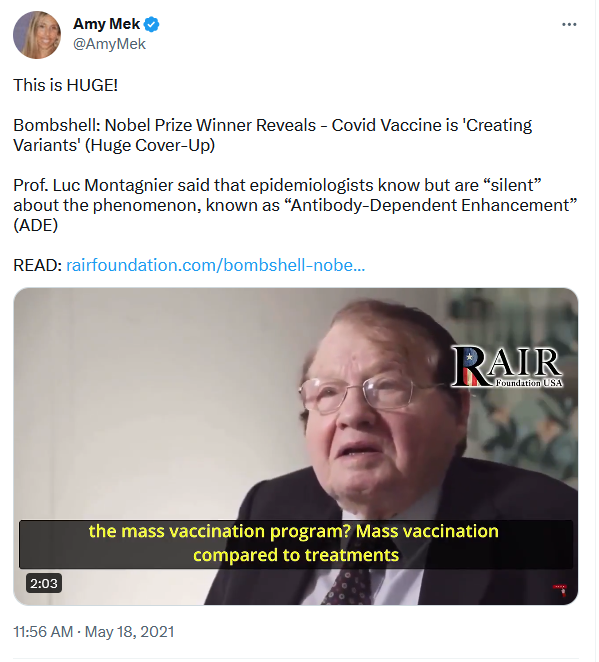Click the "READ:" label before the link

[38, 265]
